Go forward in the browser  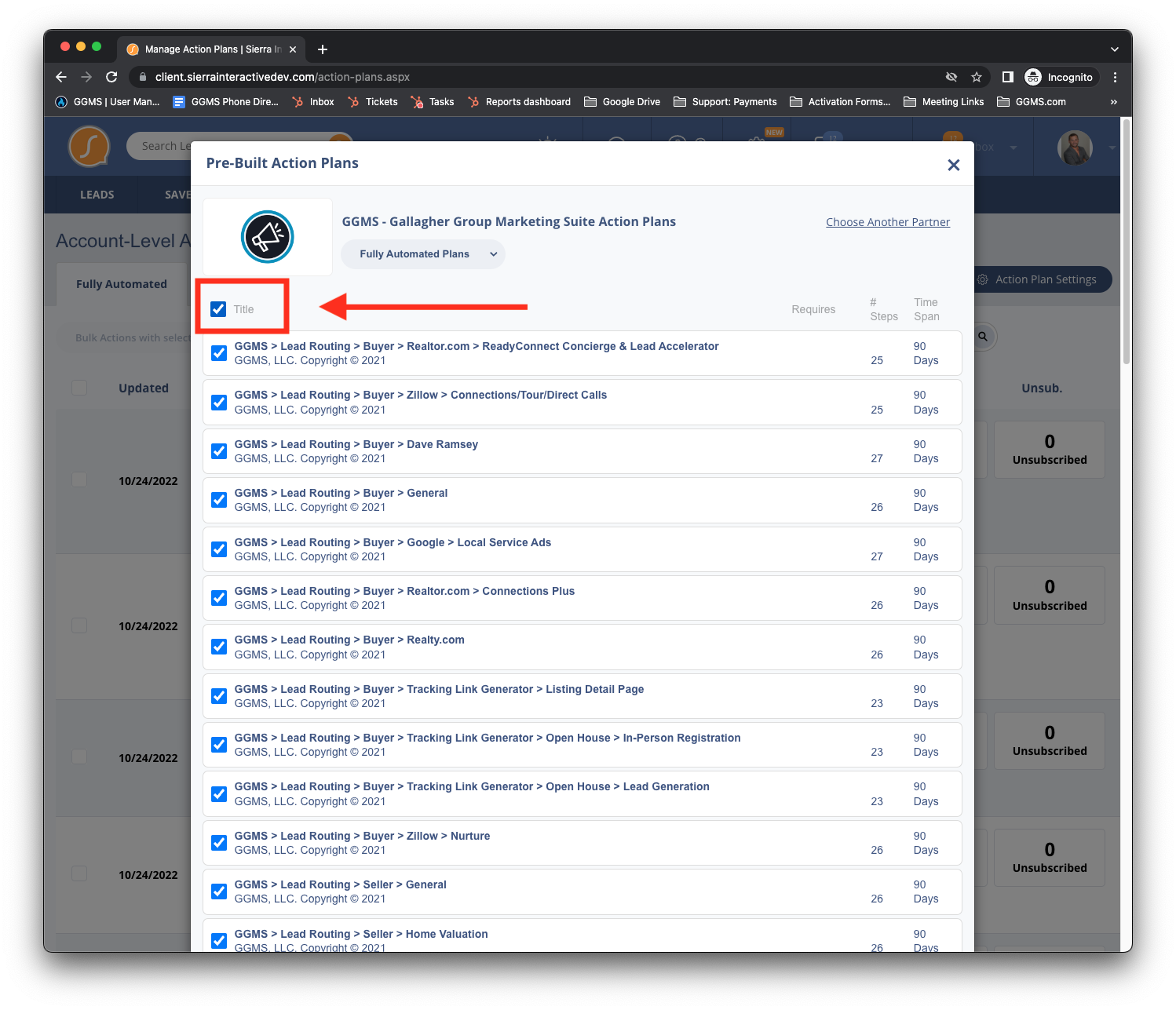[x=86, y=77]
